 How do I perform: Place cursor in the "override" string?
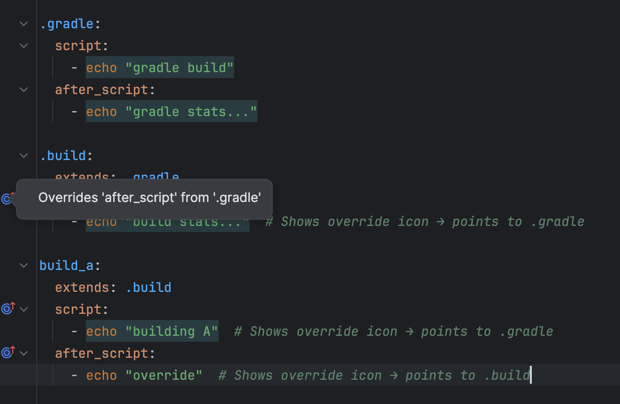point(163,375)
